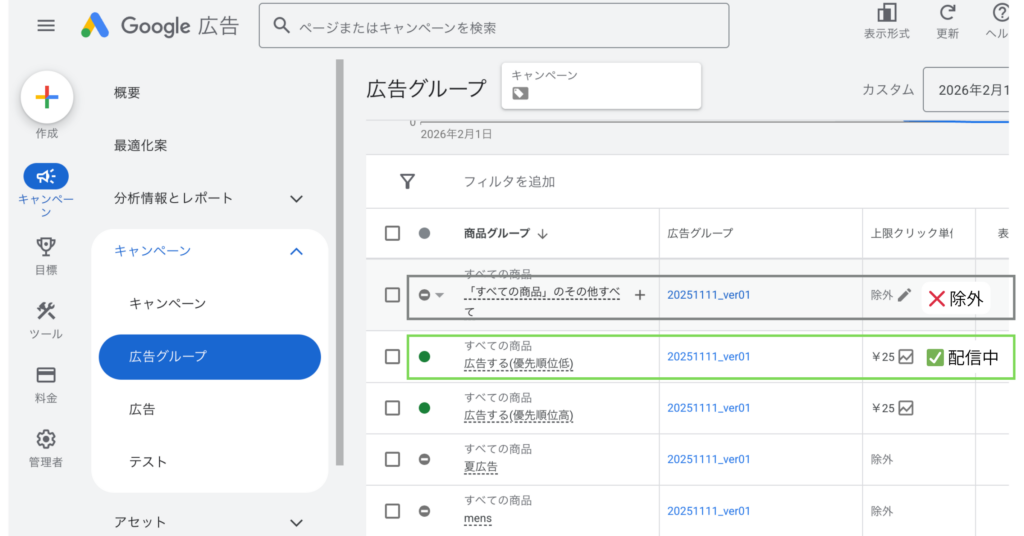1024x536 pixels.
Task: Open the キャンペーン selector dropdown
Action: tap(601, 86)
